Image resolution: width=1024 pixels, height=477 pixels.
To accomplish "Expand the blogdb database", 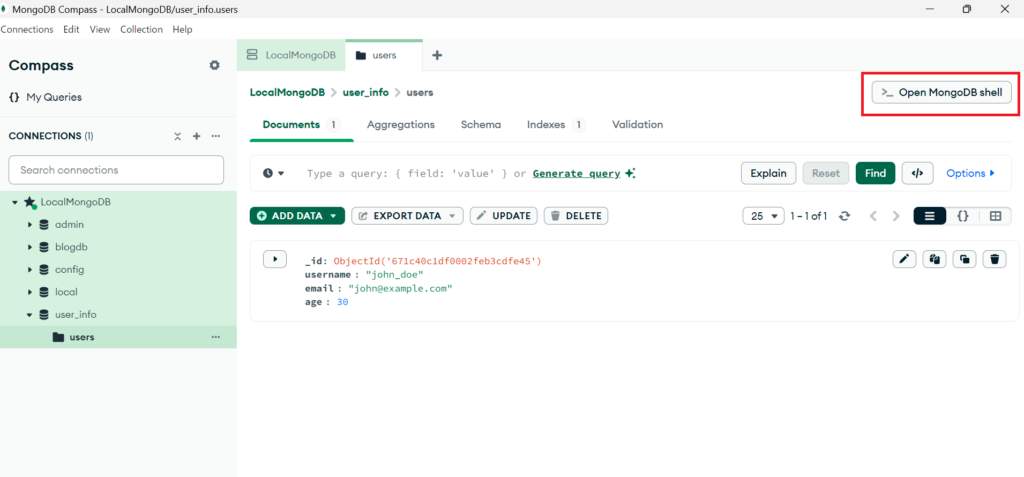I will [x=29, y=247].
